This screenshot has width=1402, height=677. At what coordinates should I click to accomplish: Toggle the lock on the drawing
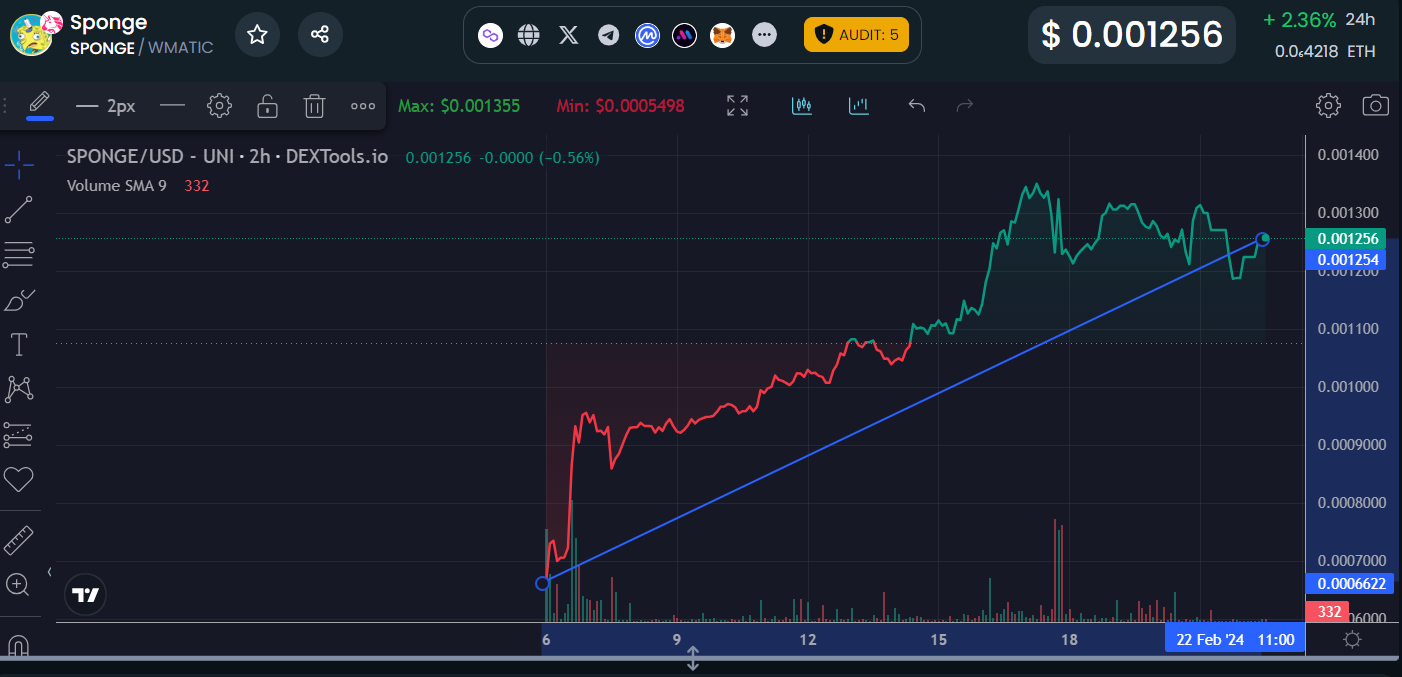(267, 105)
